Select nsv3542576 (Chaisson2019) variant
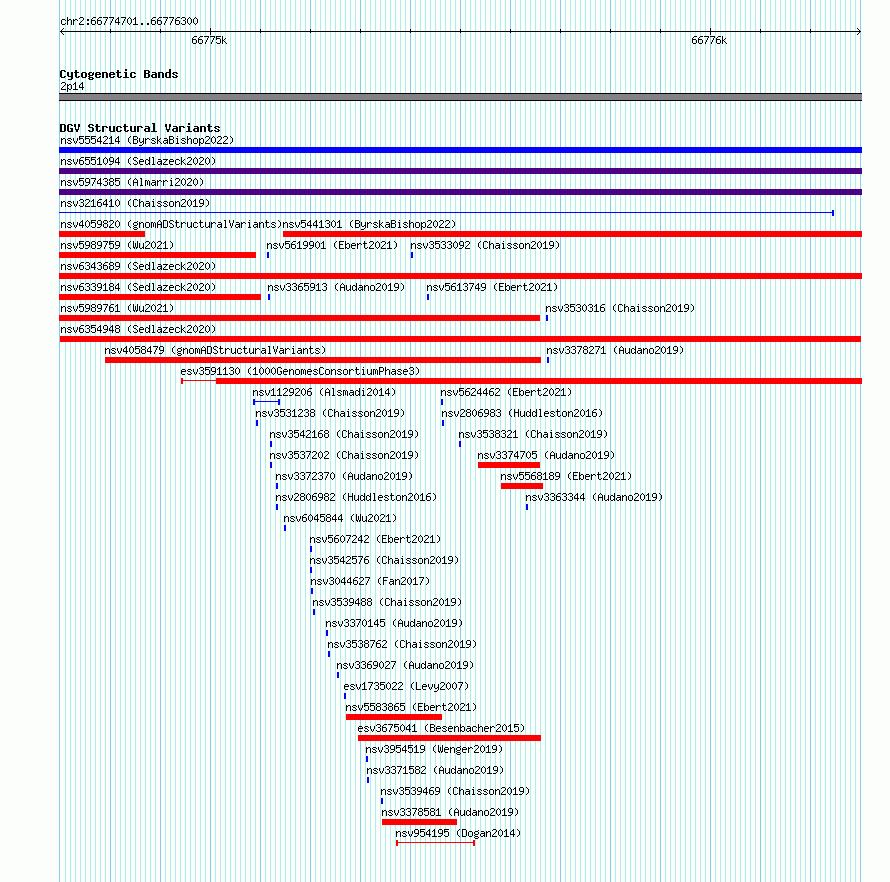890x882 pixels. tap(384, 560)
